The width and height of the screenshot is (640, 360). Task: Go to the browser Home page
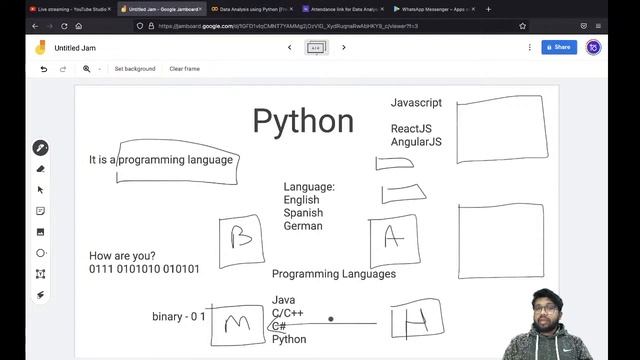(79, 26)
